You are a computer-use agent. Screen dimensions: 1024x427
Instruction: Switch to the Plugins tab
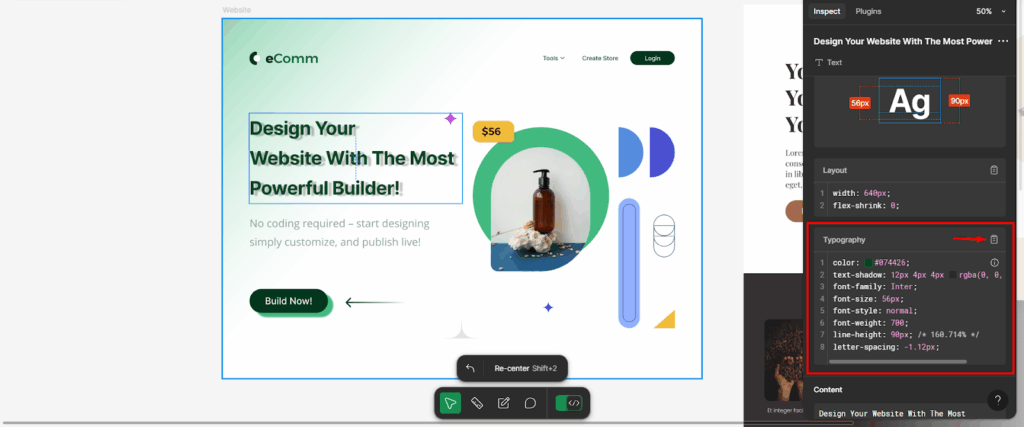click(x=868, y=11)
